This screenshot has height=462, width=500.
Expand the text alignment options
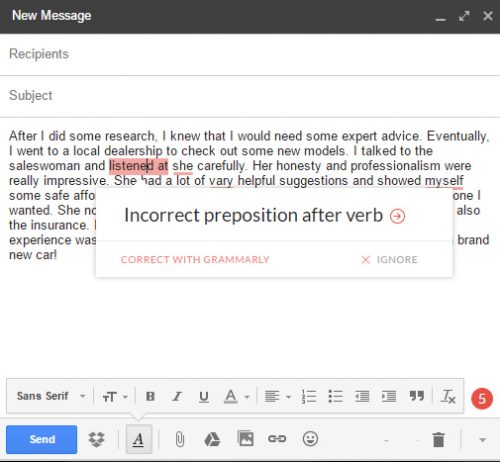278,396
